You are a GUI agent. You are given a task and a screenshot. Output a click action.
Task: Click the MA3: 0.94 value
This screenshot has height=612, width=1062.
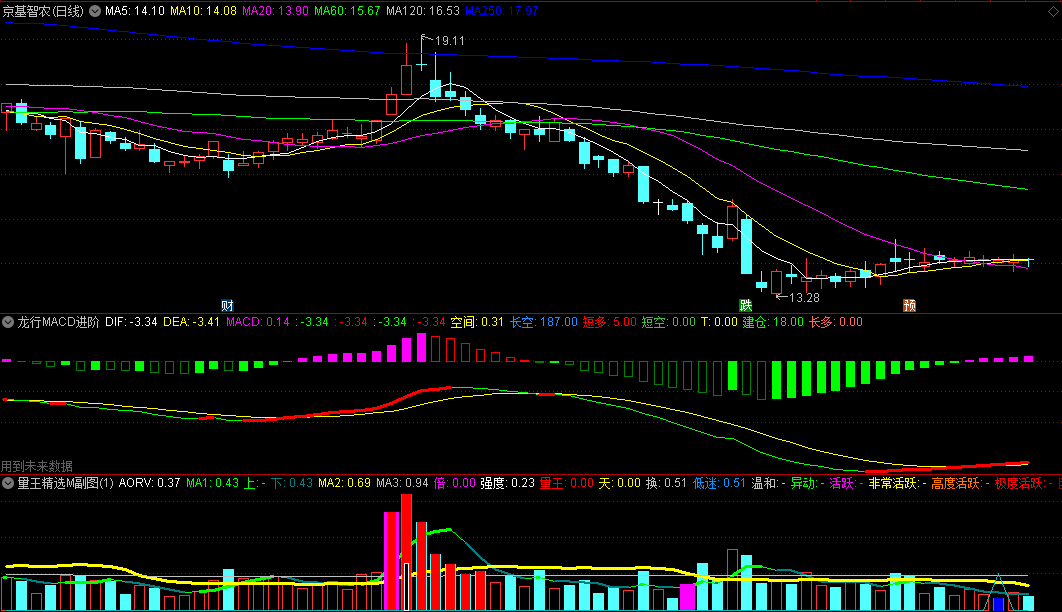(402, 483)
